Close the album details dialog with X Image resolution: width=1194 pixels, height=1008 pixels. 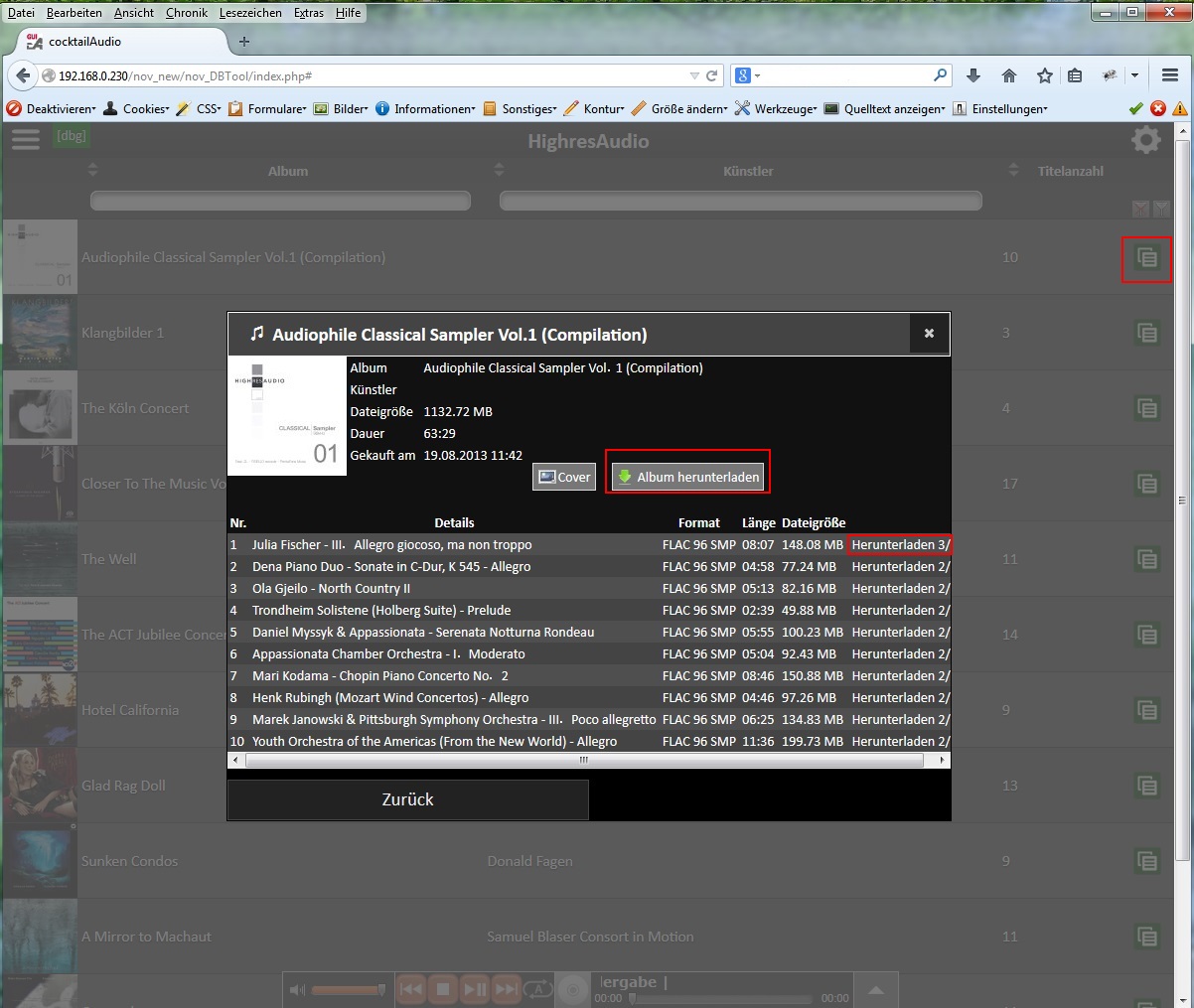point(929,334)
